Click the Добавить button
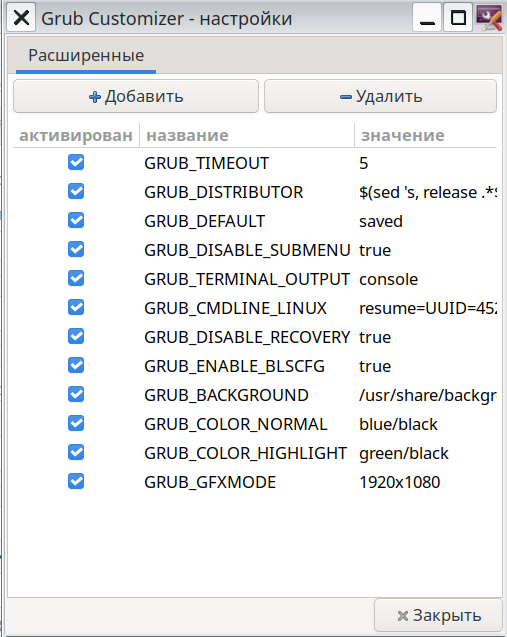The width and height of the screenshot is (507, 637). coord(136,96)
